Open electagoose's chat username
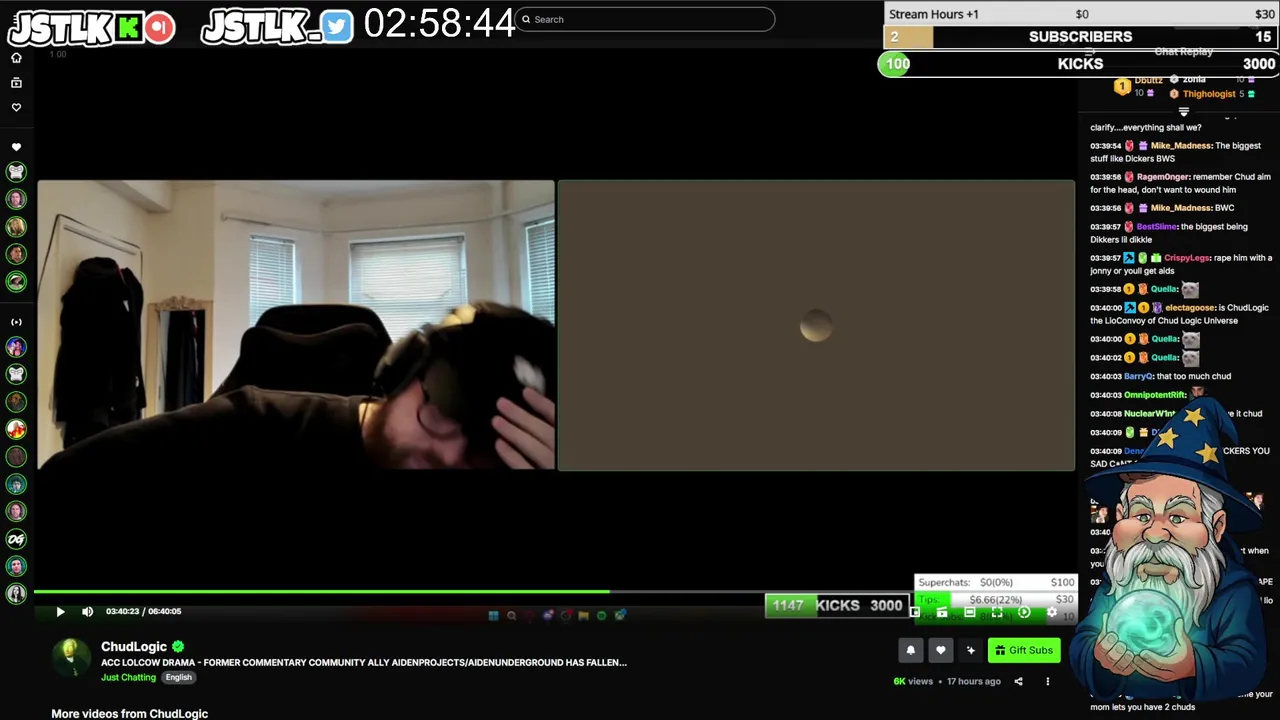 [x=1189, y=308]
